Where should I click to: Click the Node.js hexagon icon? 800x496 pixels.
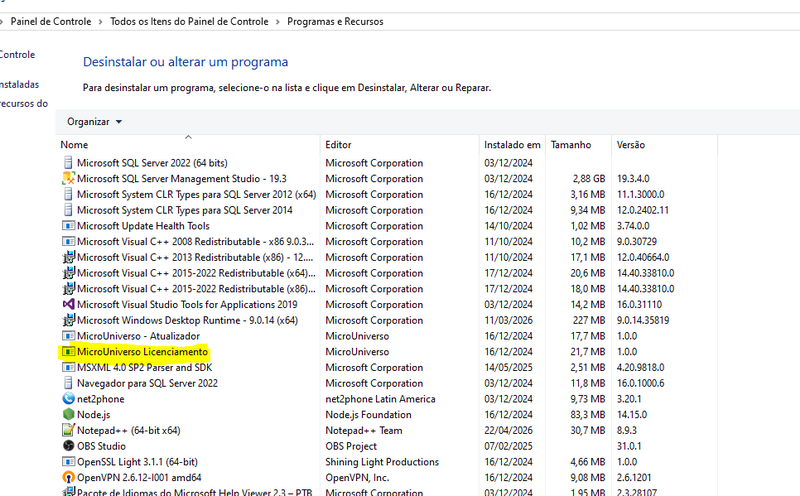[68, 414]
